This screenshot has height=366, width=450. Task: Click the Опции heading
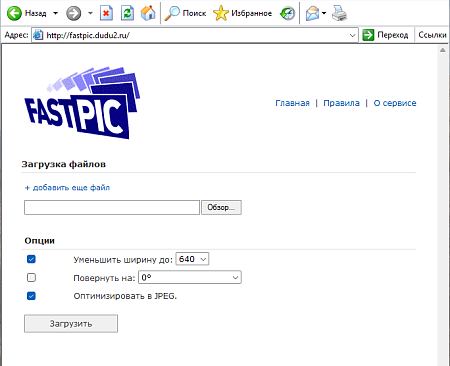(39, 241)
